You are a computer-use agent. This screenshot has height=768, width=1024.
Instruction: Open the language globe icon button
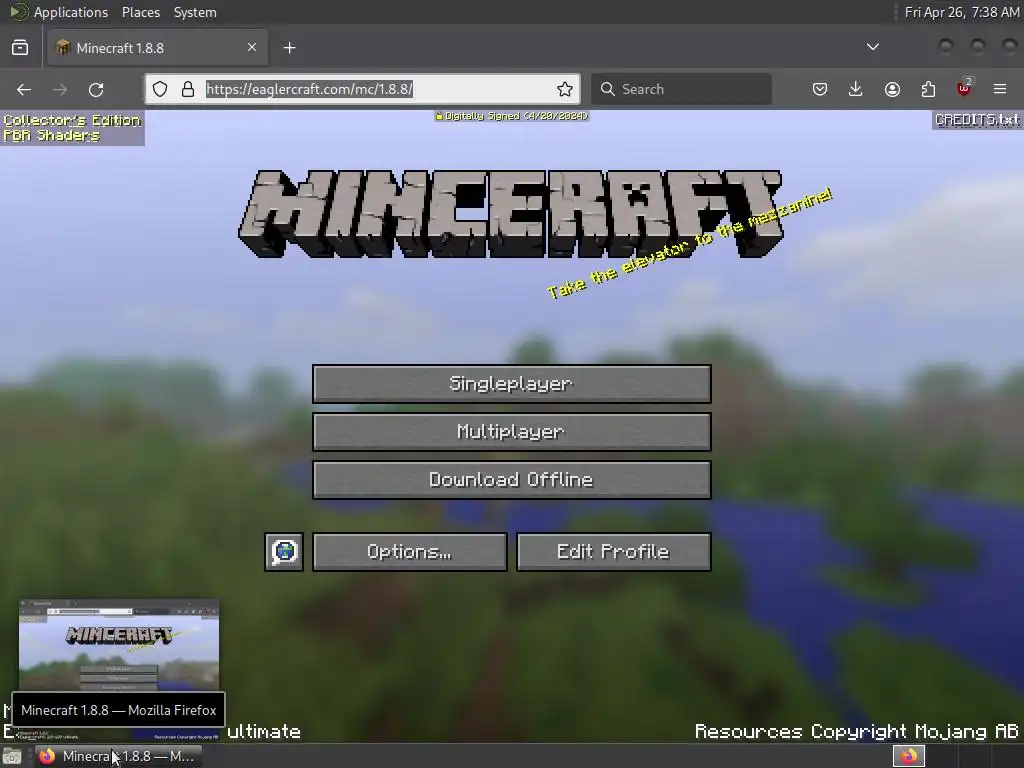pos(284,552)
